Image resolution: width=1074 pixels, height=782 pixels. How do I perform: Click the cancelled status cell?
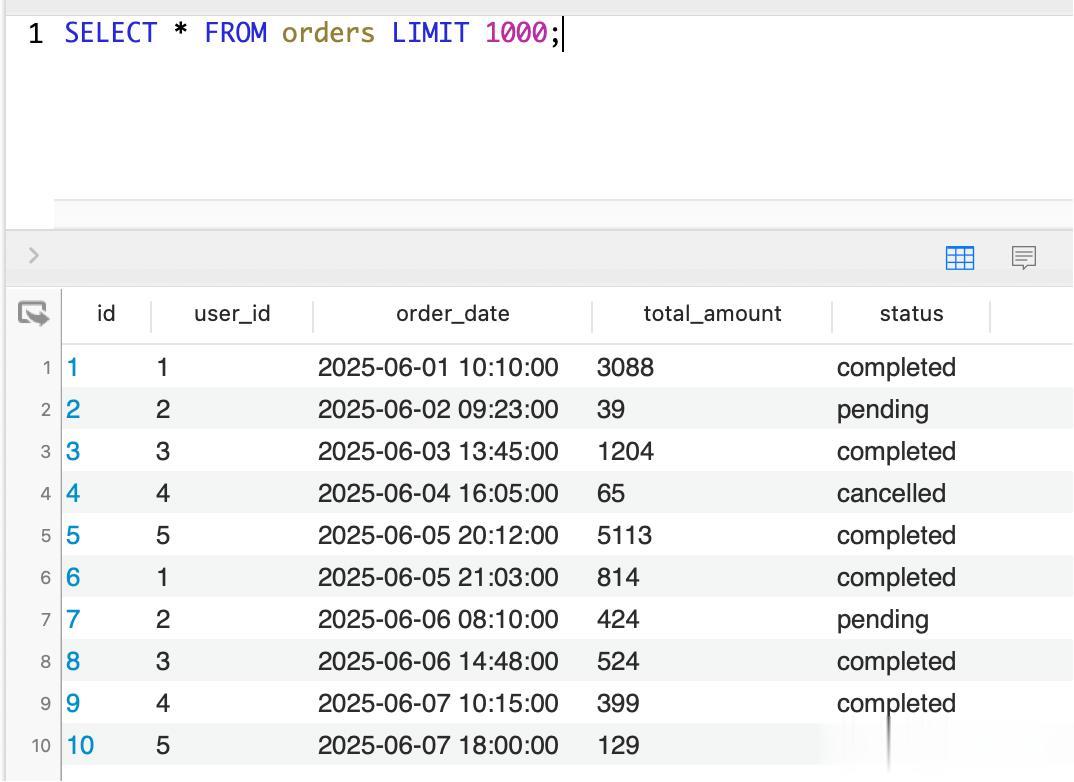point(891,494)
